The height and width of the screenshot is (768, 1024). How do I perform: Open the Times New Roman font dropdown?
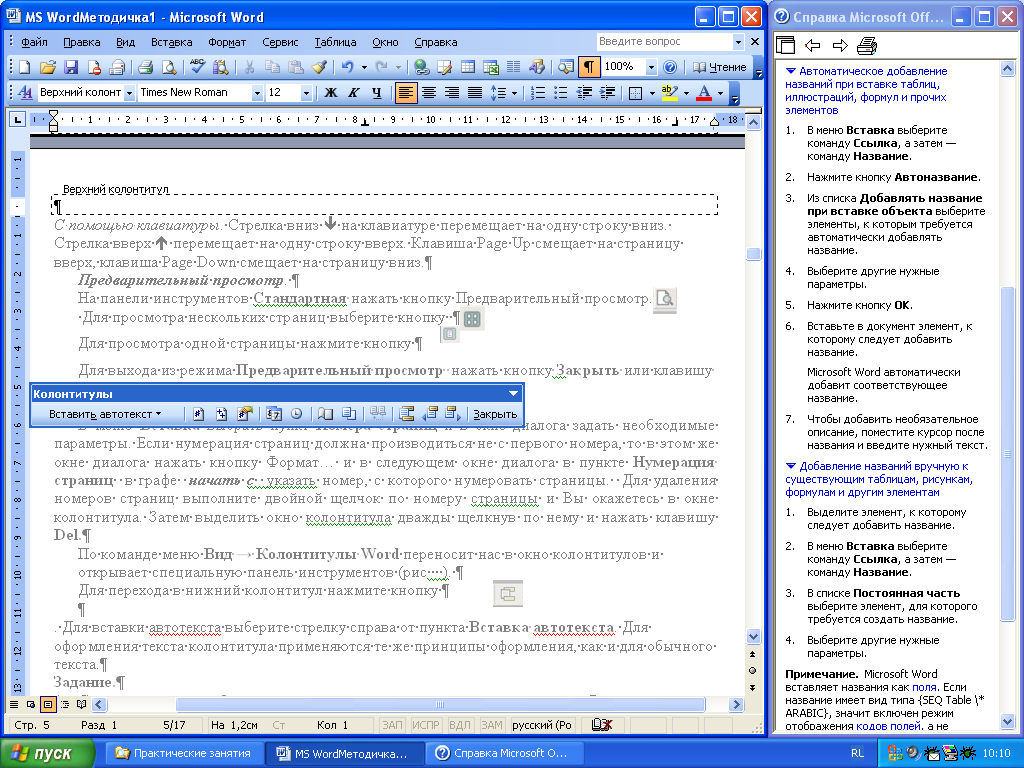tap(257, 93)
